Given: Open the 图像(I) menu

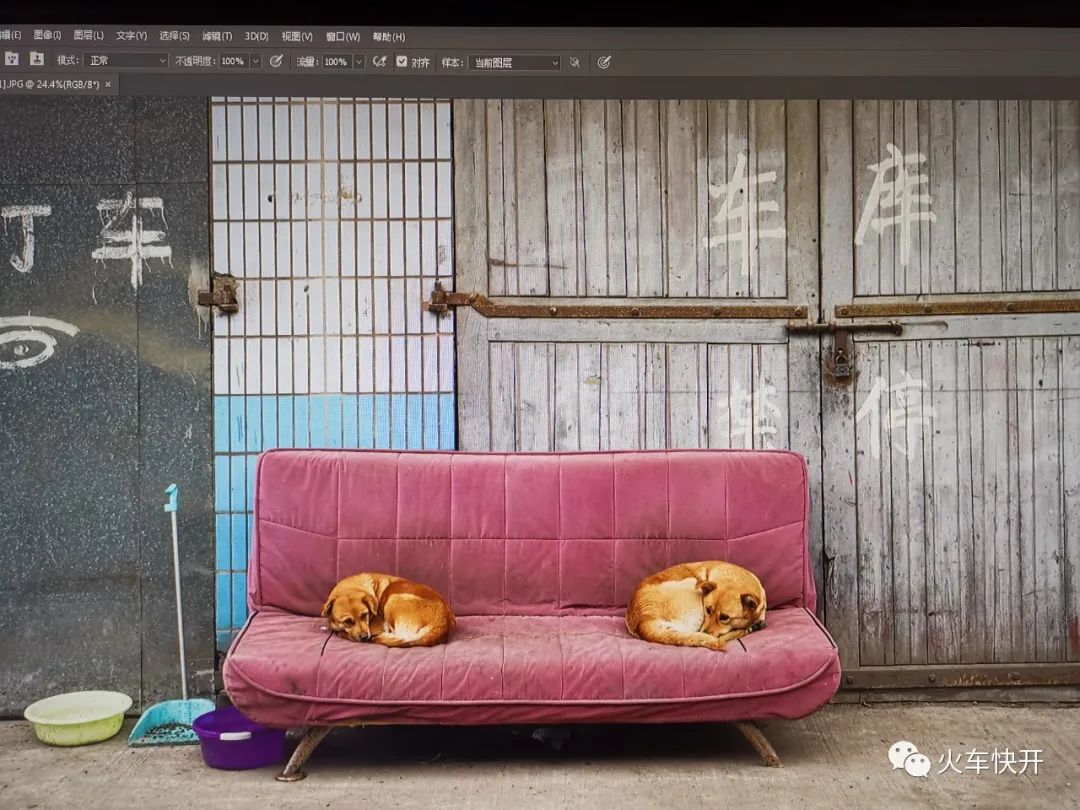Looking at the screenshot, I should (47, 35).
